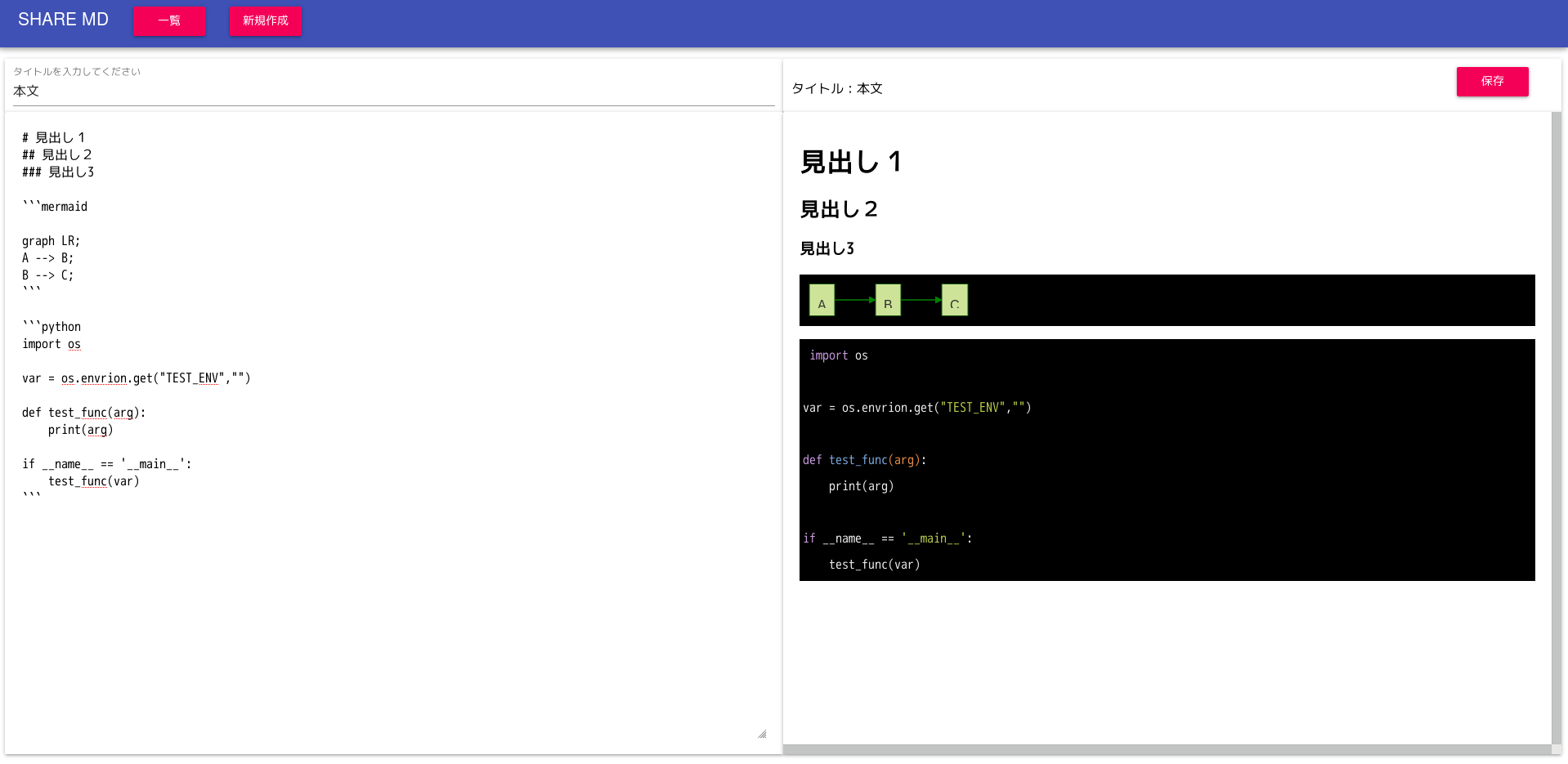Click the 'if __name__' line in editor
The height and width of the screenshot is (764, 1568).
pyautogui.click(x=107, y=463)
